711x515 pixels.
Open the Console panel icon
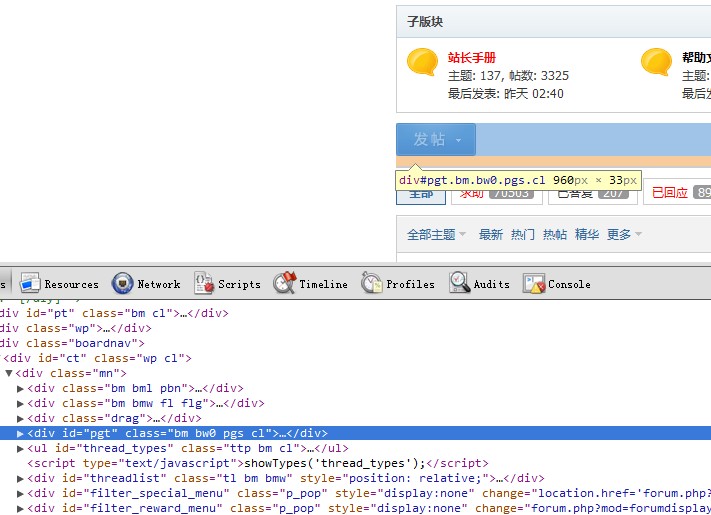[533, 283]
